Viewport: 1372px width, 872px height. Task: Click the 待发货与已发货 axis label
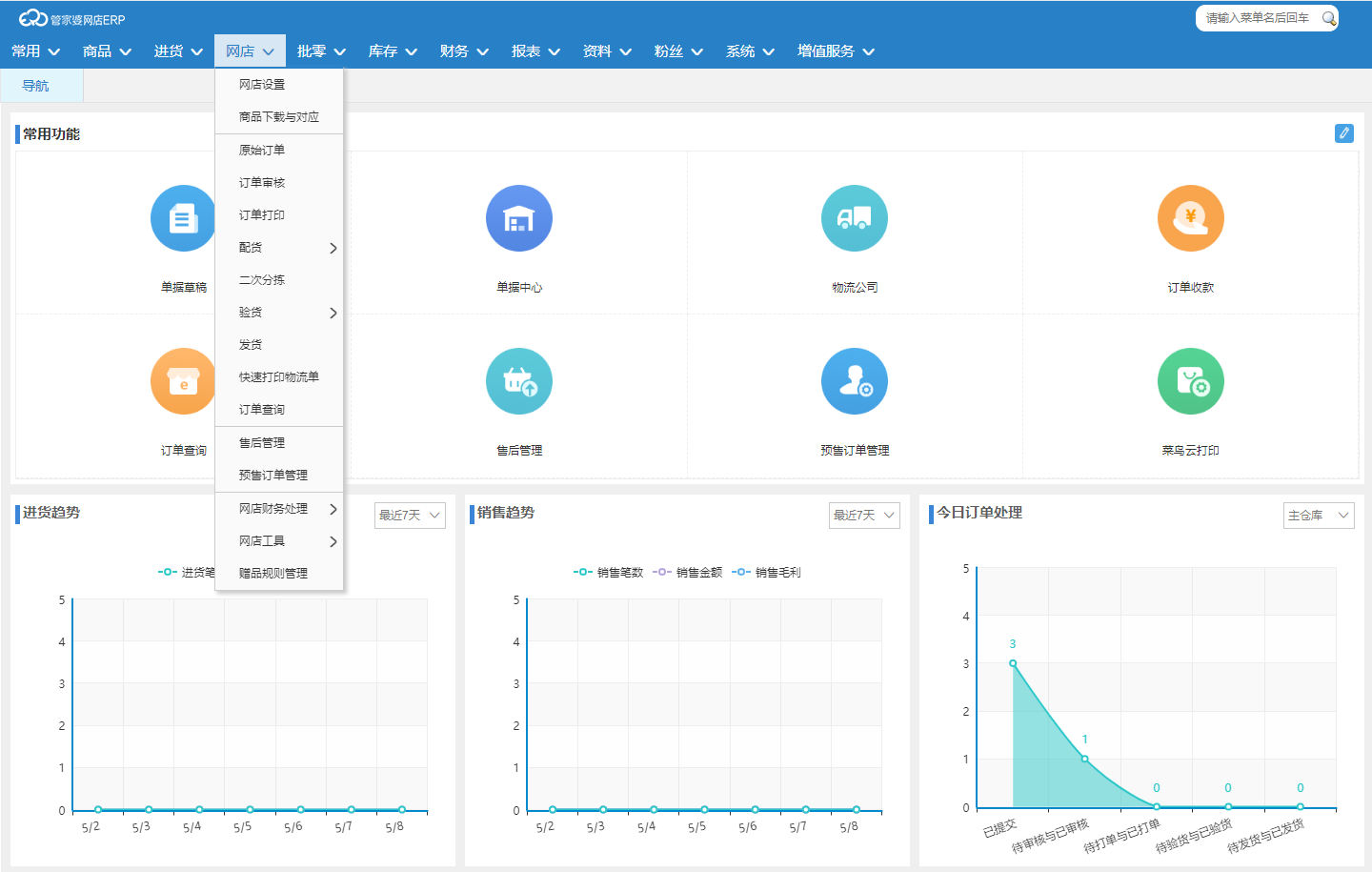pos(1265,836)
